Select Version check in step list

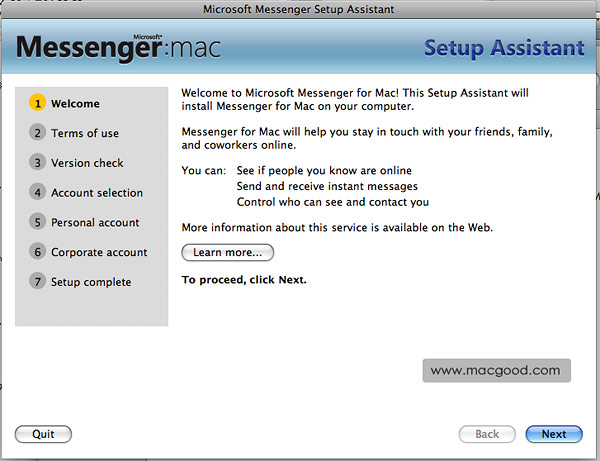click(x=87, y=163)
